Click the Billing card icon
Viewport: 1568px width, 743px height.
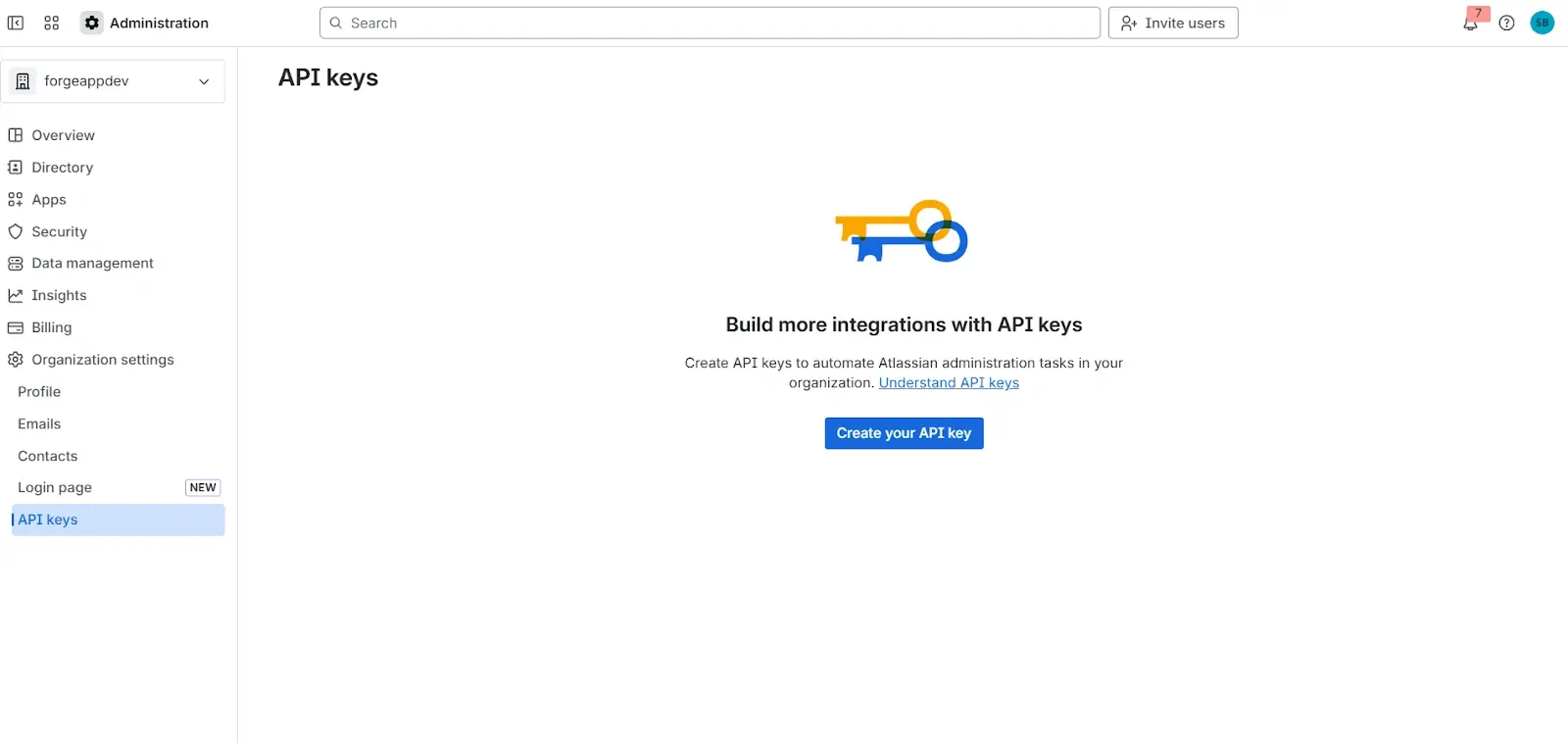coord(16,327)
